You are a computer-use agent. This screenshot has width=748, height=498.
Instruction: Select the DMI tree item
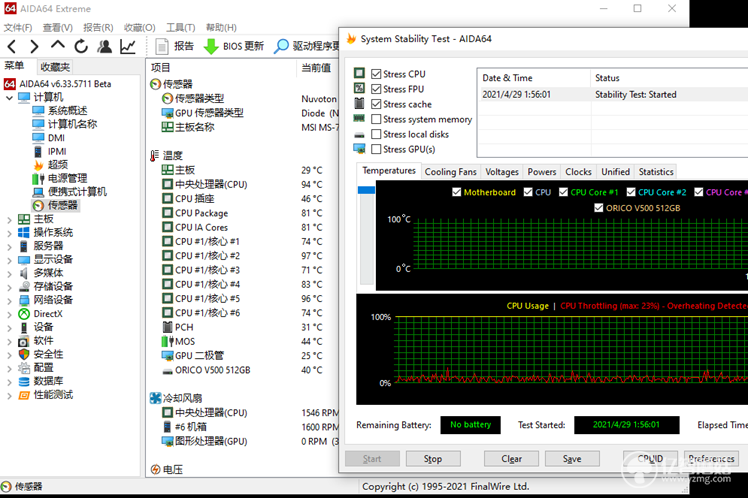[x=56, y=138]
